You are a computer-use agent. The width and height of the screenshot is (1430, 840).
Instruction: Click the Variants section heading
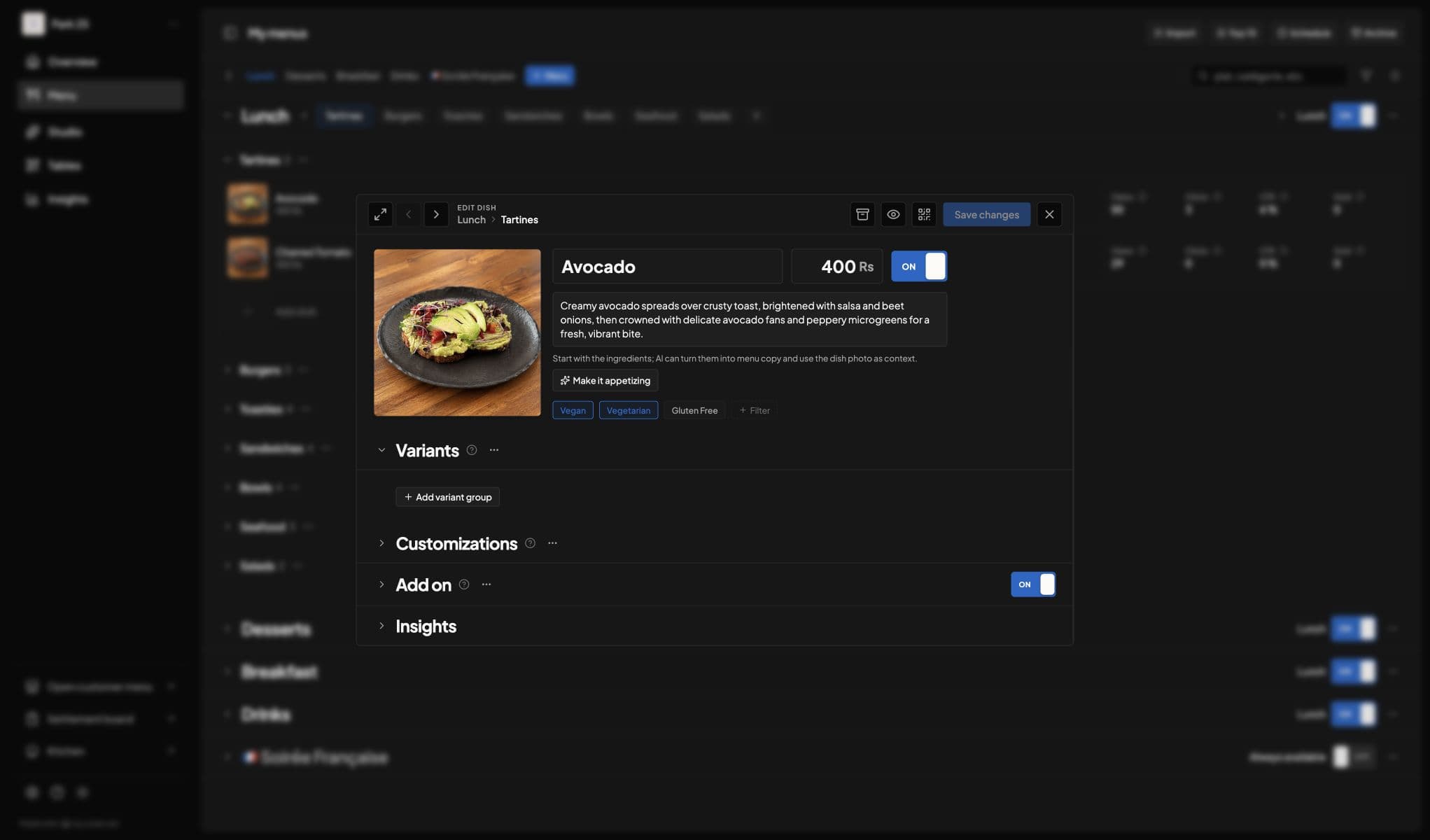[427, 450]
